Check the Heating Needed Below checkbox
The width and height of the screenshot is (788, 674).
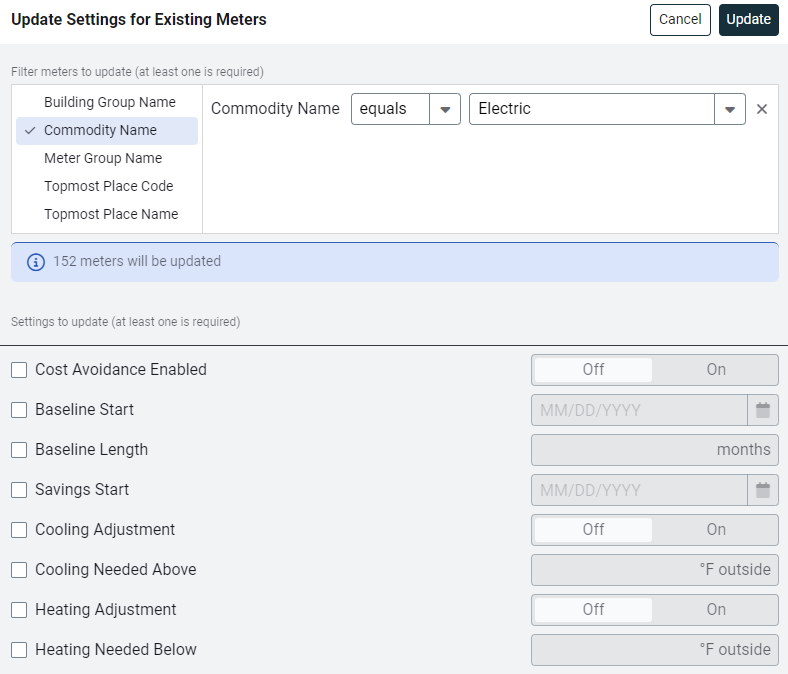click(x=19, y=649)
